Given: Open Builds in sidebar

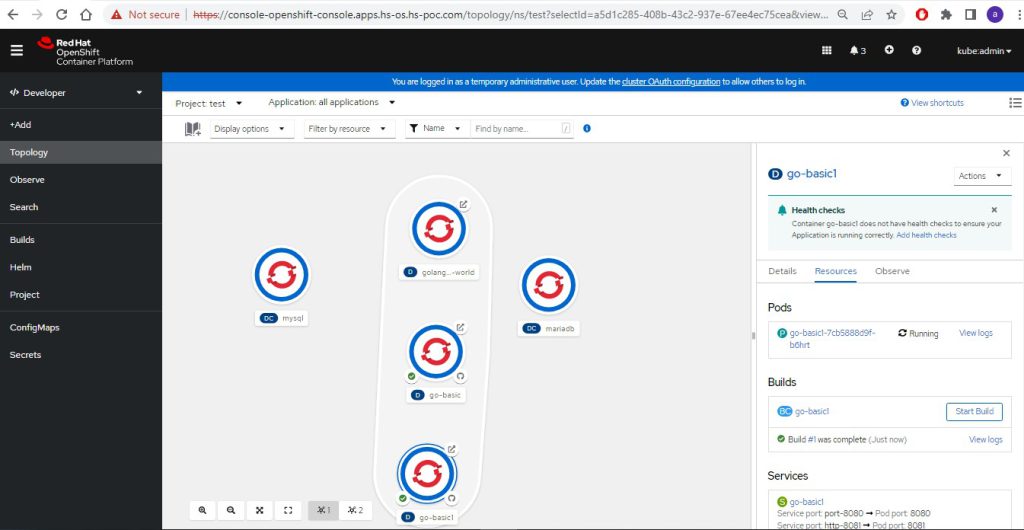Looking at the screenshot, I should [x=81, y=240].
